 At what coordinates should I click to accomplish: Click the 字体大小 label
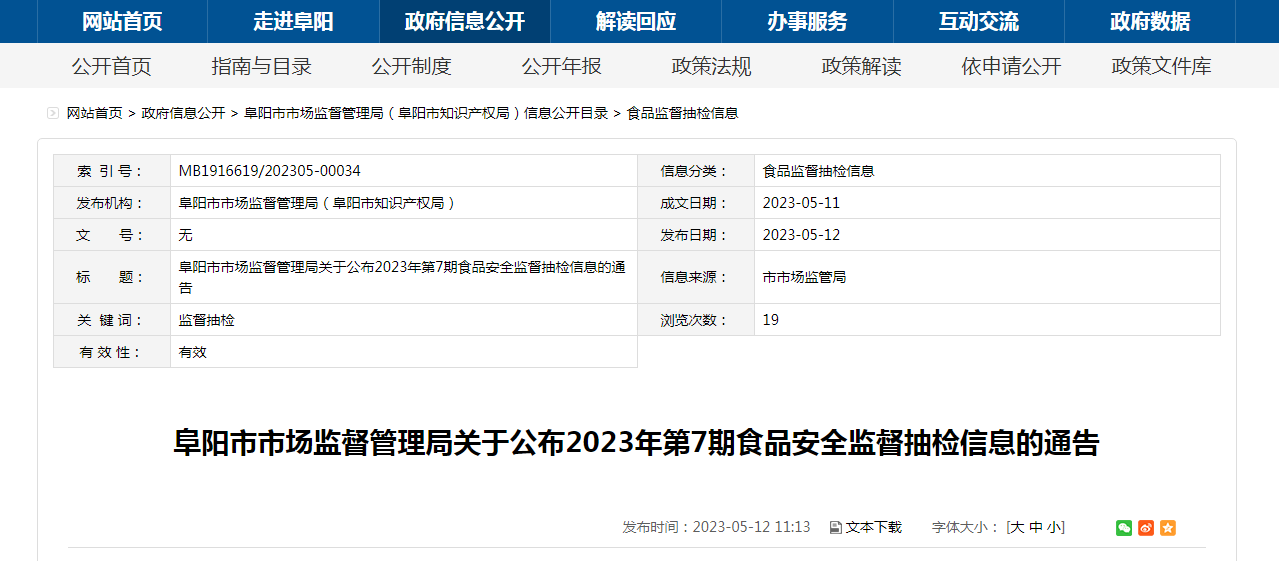[x=966, y=528]
